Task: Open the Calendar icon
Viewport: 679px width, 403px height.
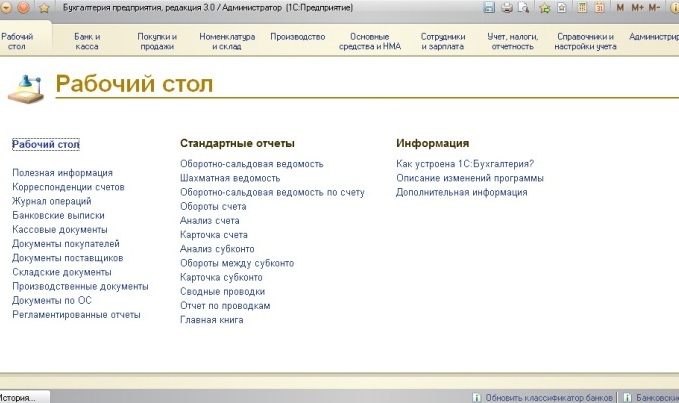Action: 600,7
